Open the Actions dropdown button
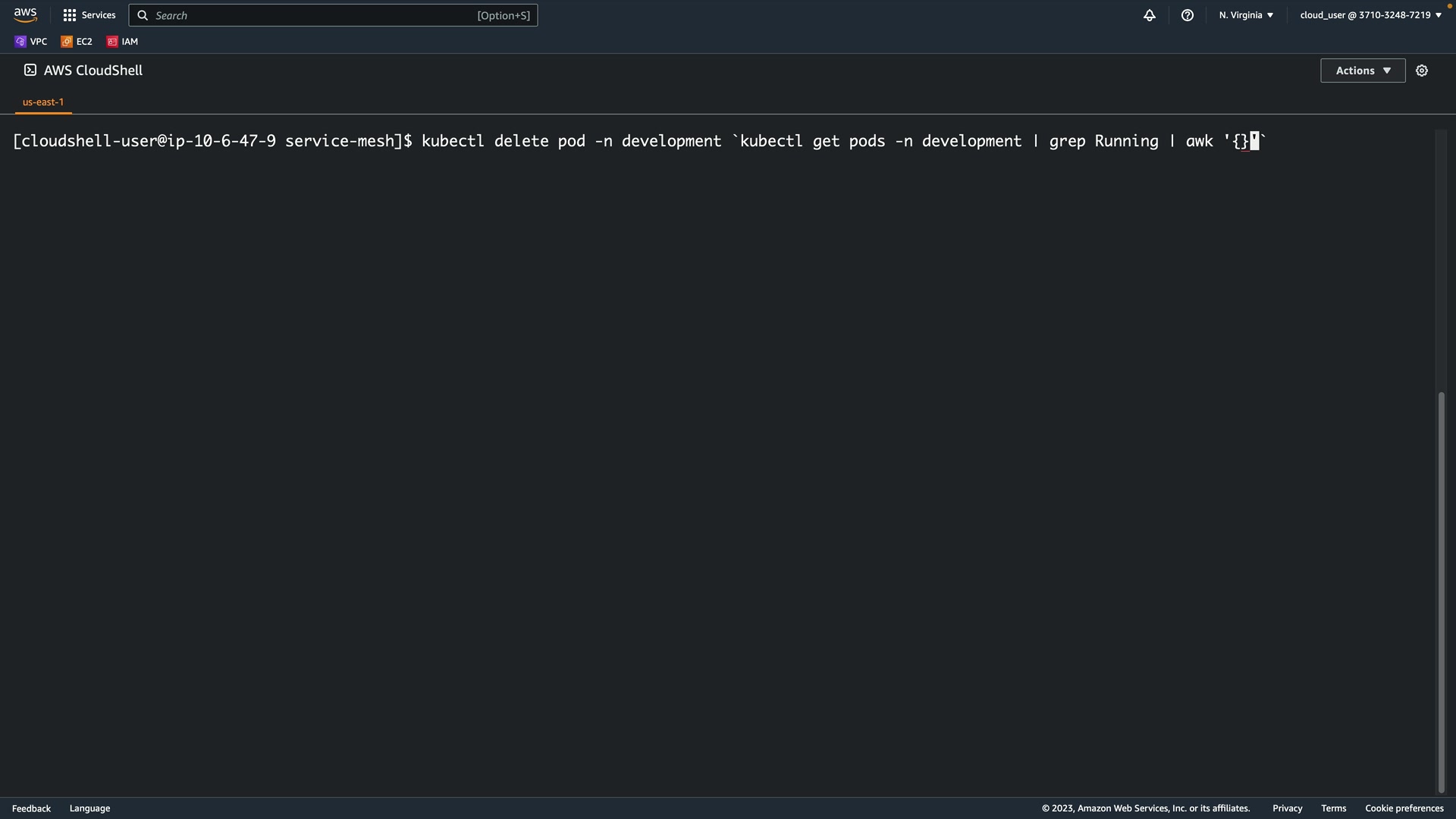The height and width of the screenshot is (819, 1456). pyautogui.click(x=1362, y=71)
